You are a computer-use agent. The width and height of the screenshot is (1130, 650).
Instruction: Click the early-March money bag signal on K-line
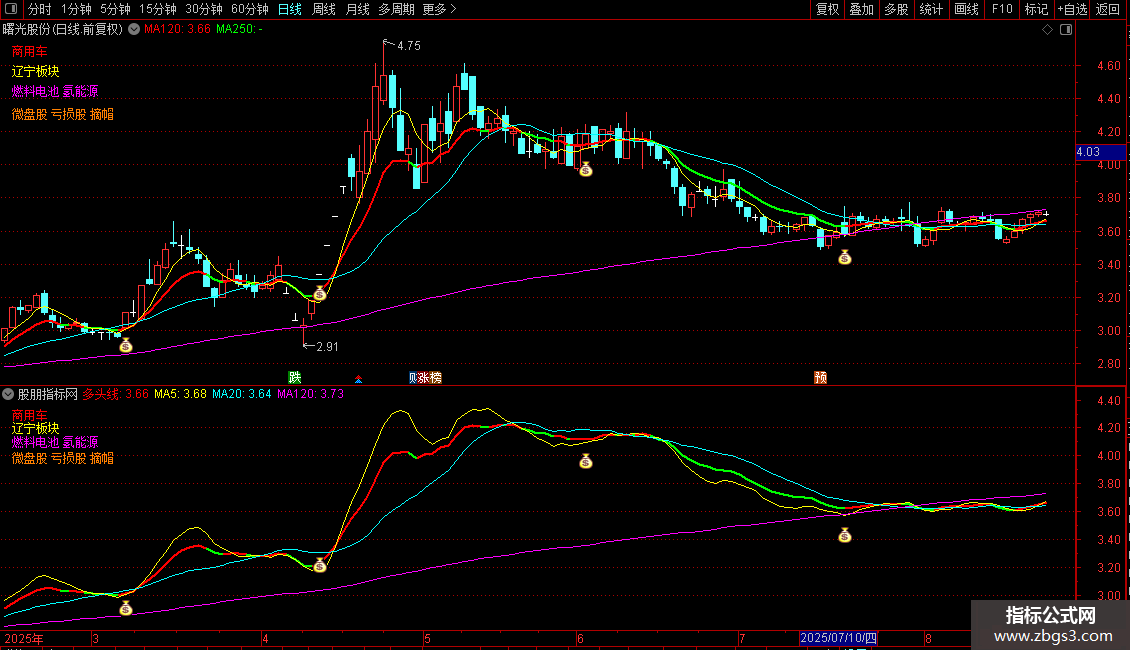click(x=126, y=346)
